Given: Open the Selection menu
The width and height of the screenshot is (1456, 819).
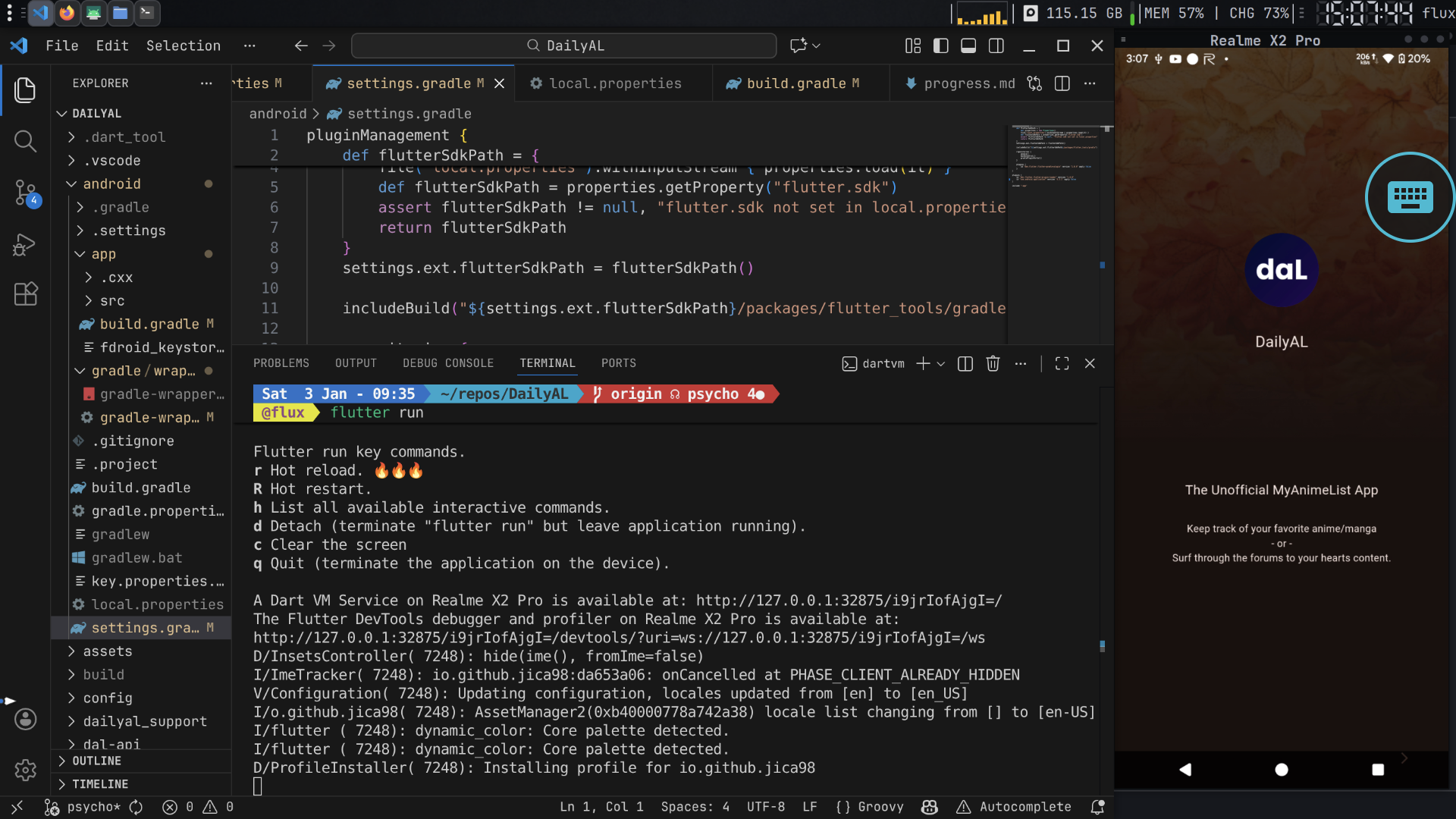Looking at the screenshot, I should pos(183,46).
